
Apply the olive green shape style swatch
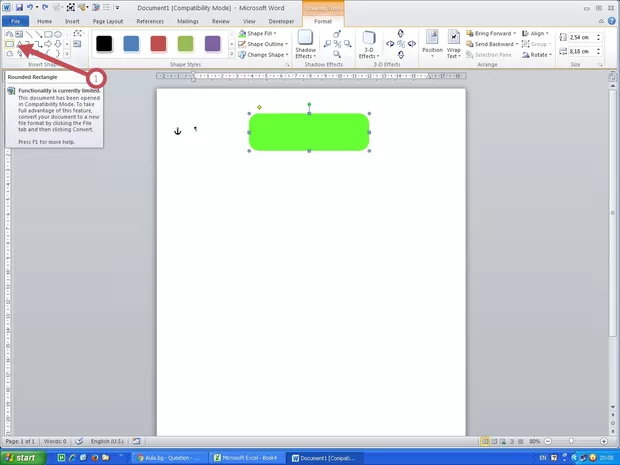point(185,44)
